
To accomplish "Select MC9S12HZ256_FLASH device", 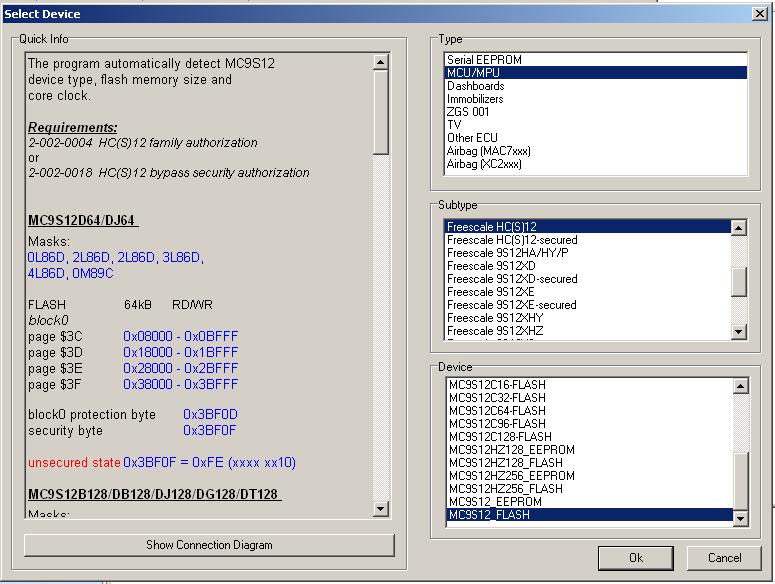I will point(589,489).
